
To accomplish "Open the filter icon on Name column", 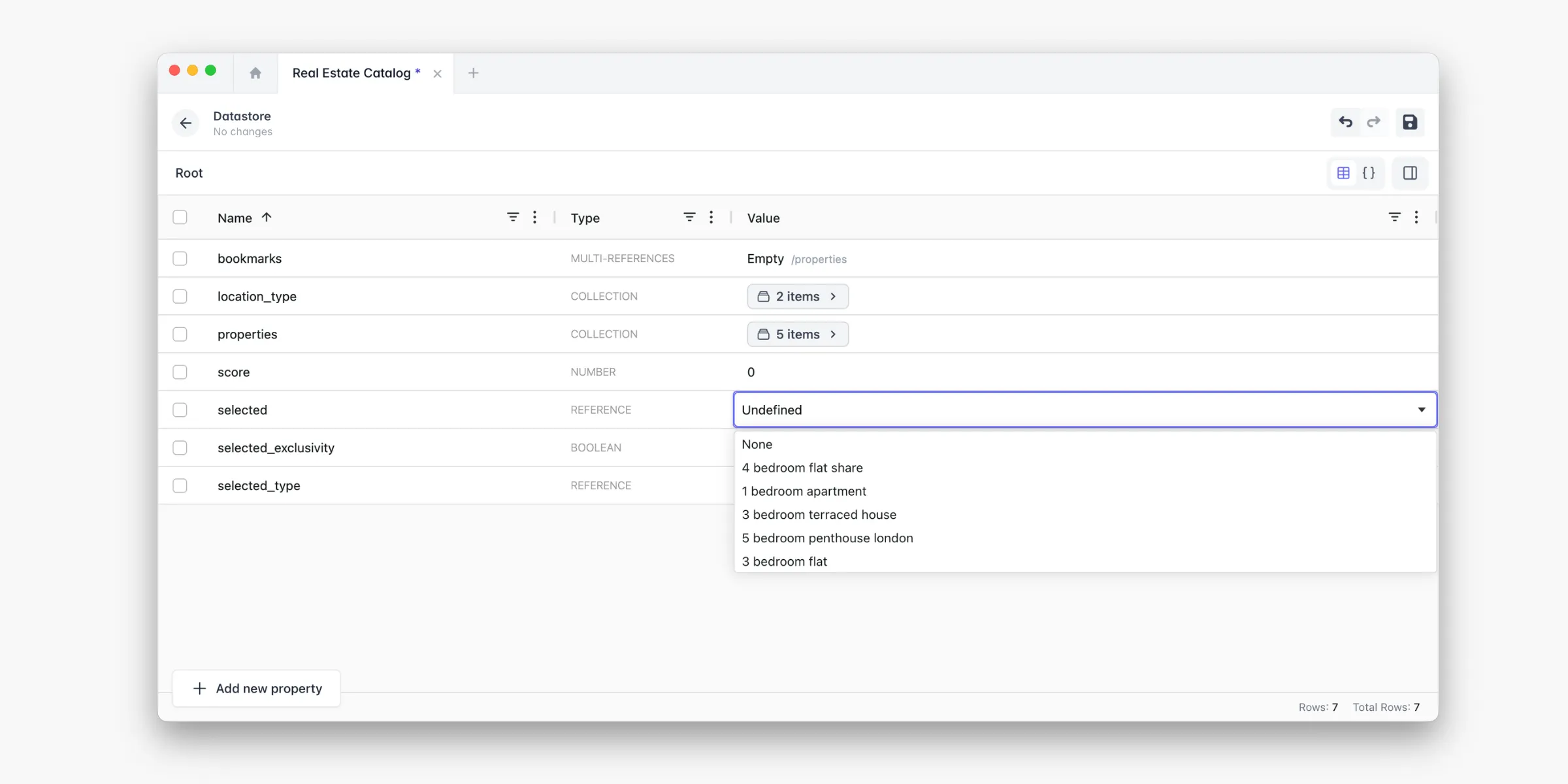I will point(513,217).
